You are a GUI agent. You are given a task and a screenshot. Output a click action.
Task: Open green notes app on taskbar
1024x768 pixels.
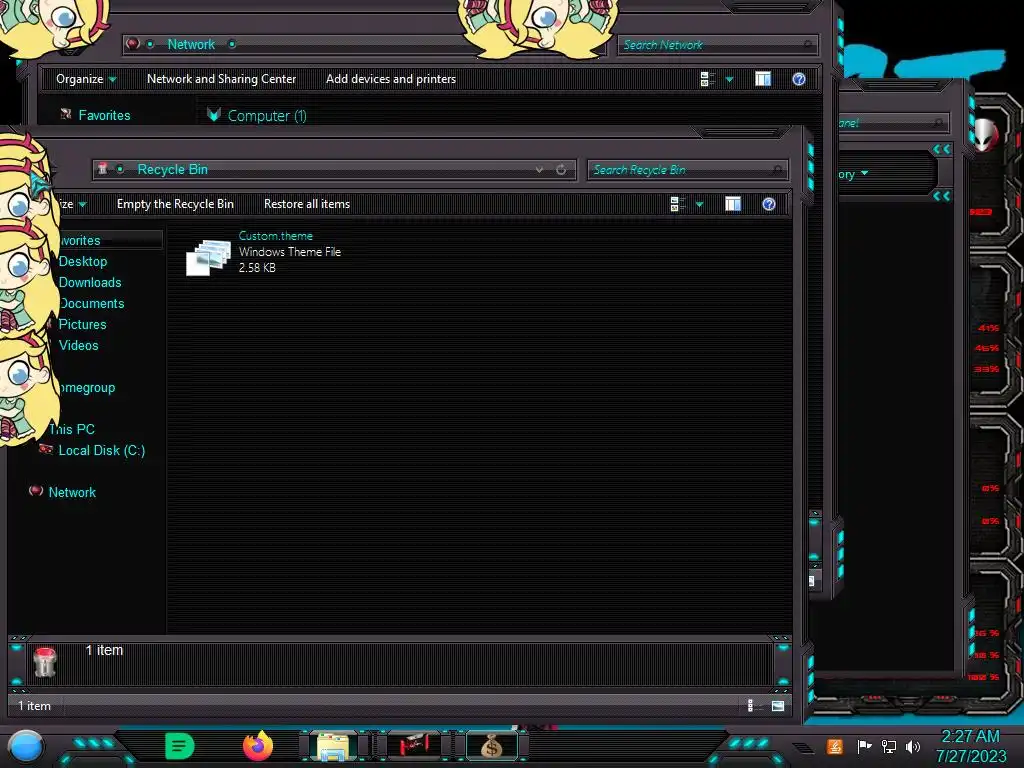[180, 746]
